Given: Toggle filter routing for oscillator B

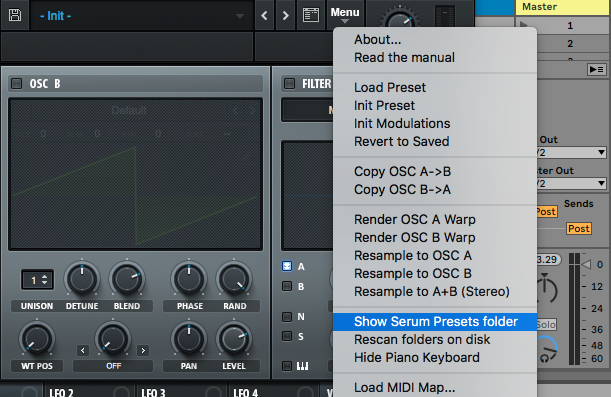Looking at the screenshot, I should 287,286.
